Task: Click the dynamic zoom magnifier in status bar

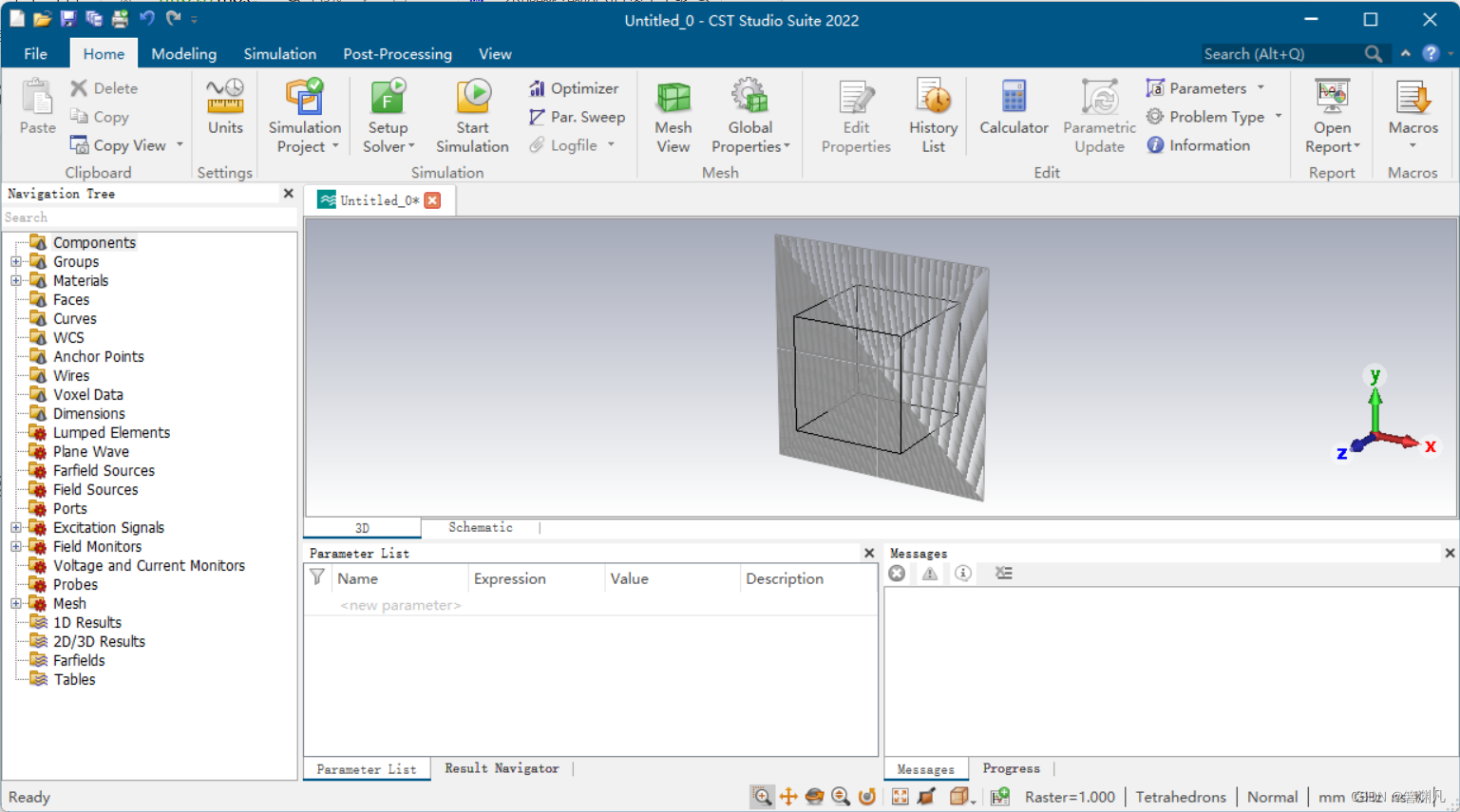Action: pyautogui.click(x=841, y=797)
